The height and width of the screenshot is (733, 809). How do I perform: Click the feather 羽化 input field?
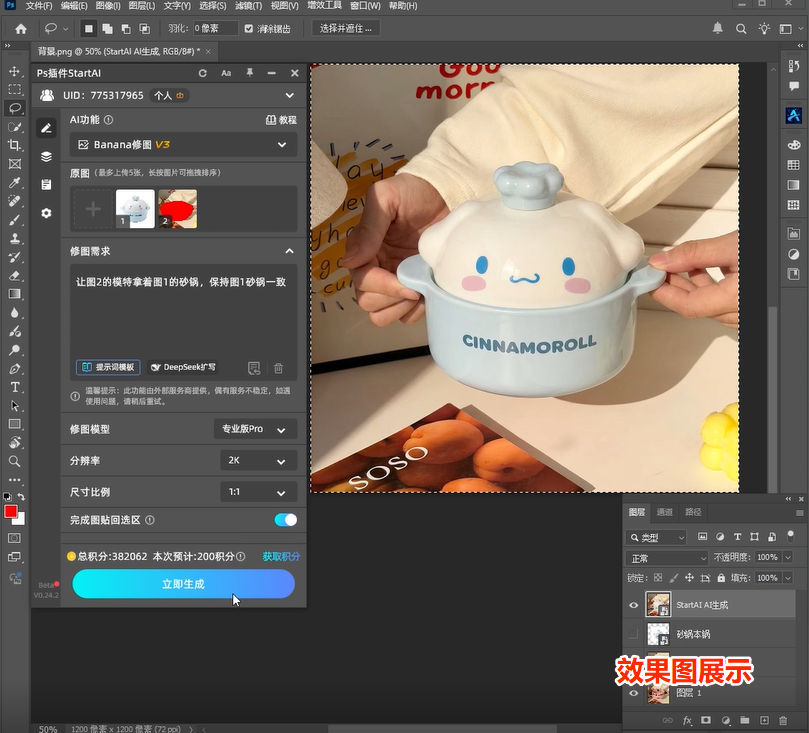[x=216, y=28]
